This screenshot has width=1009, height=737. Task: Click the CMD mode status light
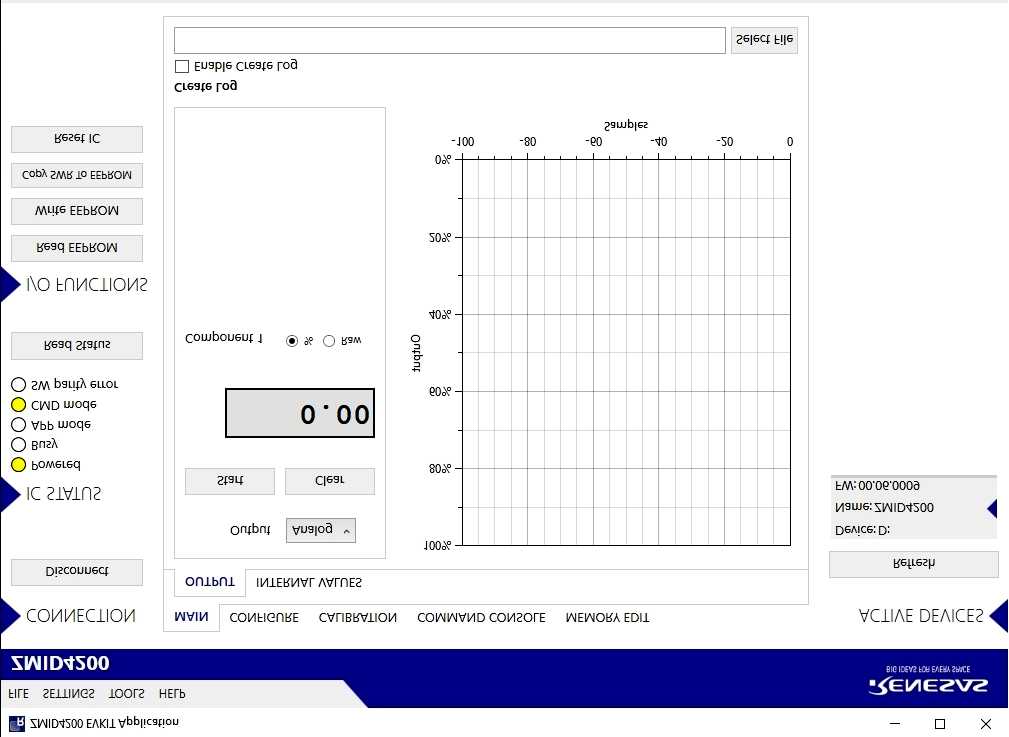(17, 403)
